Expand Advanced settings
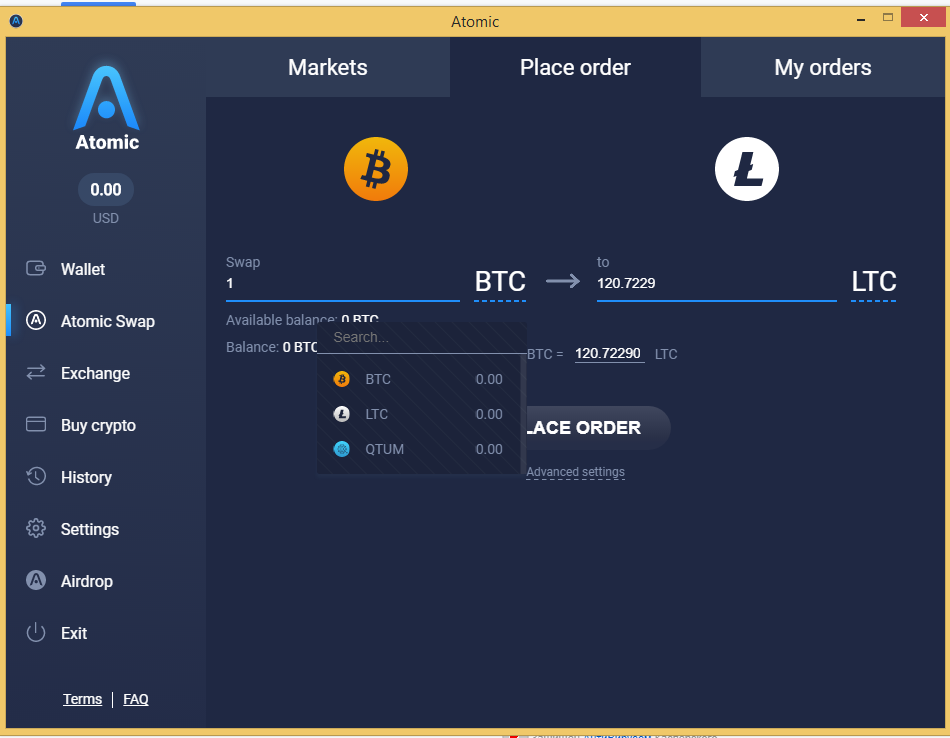Image resolution: width=950 pixels, height=738 pixels. coord(575,472)
